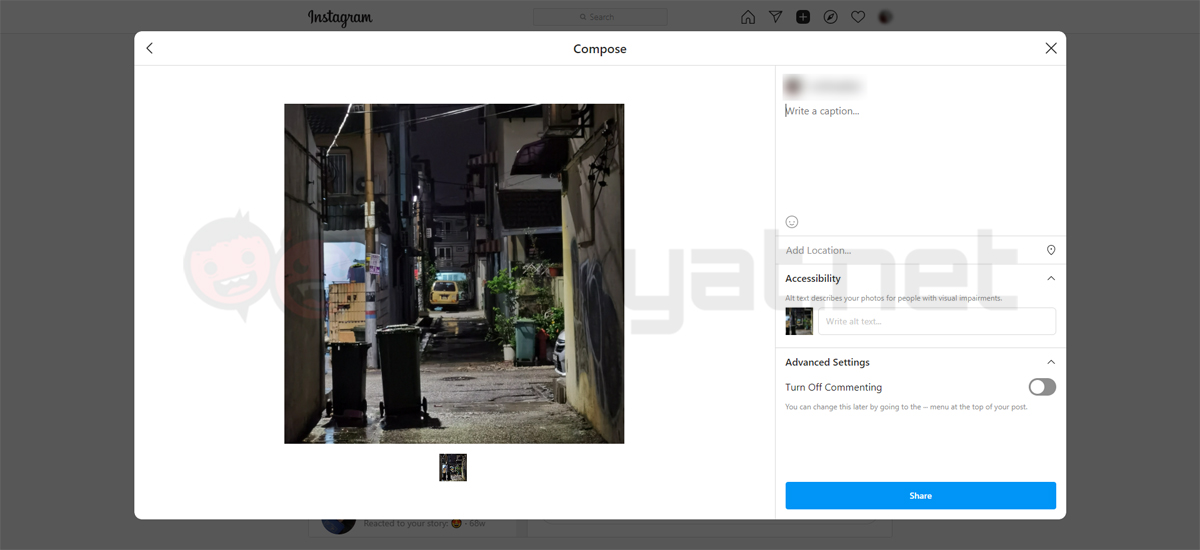Click the Write a caption text area

pyautogui.click(x=920, y=155)
